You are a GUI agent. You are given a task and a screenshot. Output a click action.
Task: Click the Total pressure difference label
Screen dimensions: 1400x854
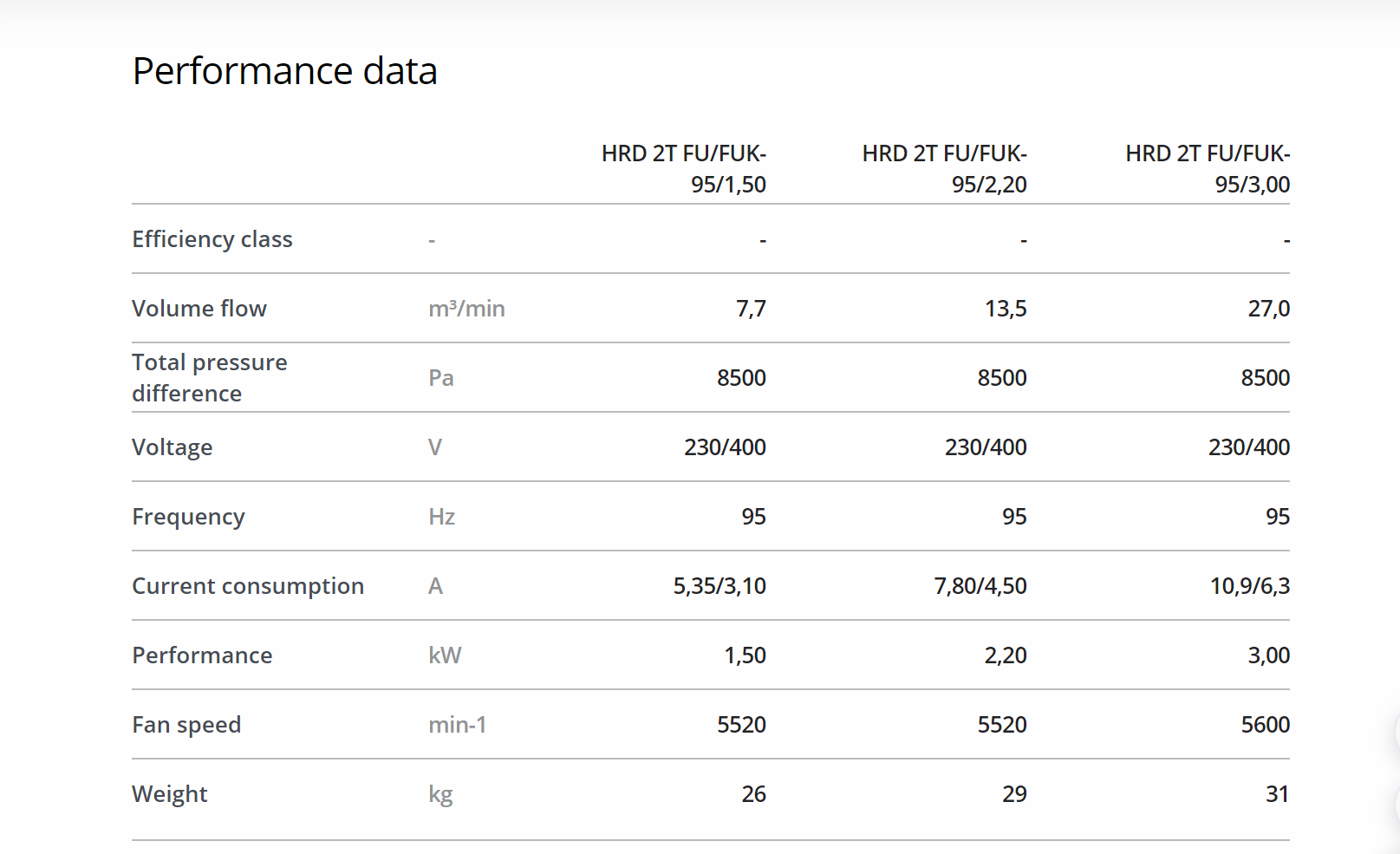click(210, 378)
